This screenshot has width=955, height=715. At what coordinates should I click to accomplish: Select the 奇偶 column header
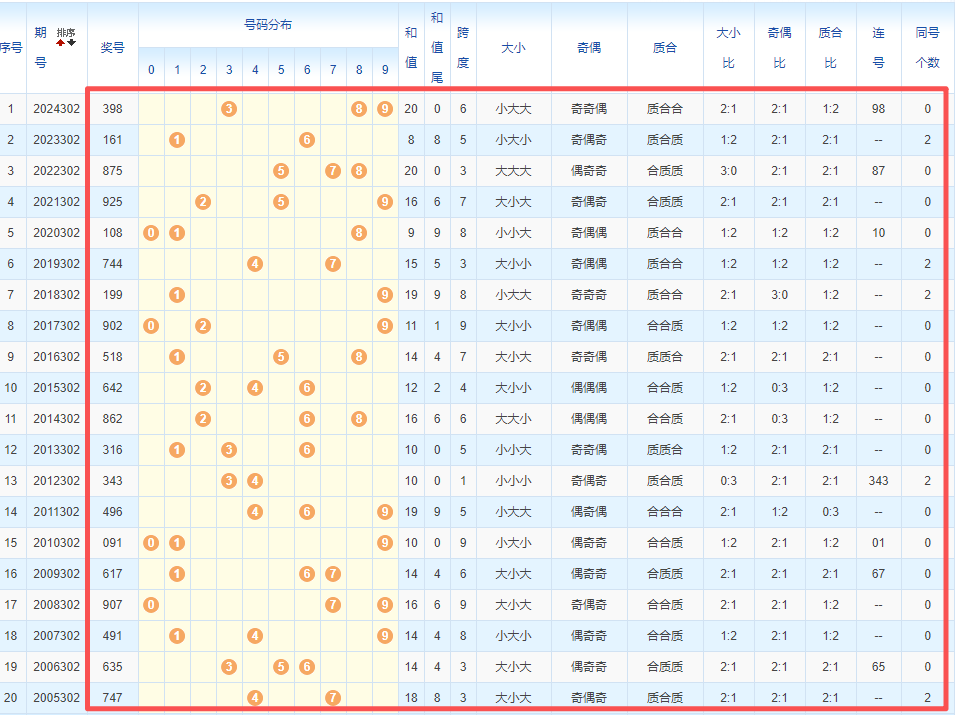[x=589, y=48]
